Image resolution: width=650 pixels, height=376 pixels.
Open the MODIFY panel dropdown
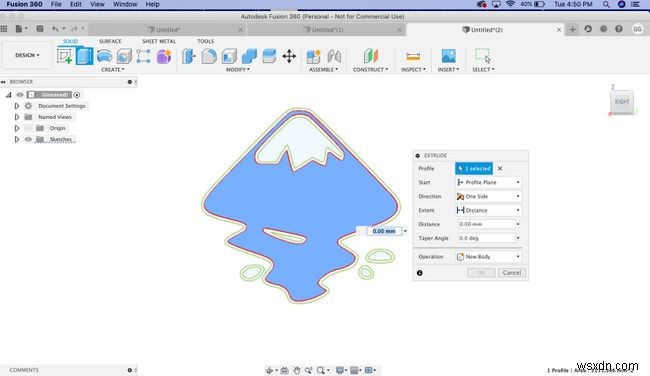pos(238,69)
